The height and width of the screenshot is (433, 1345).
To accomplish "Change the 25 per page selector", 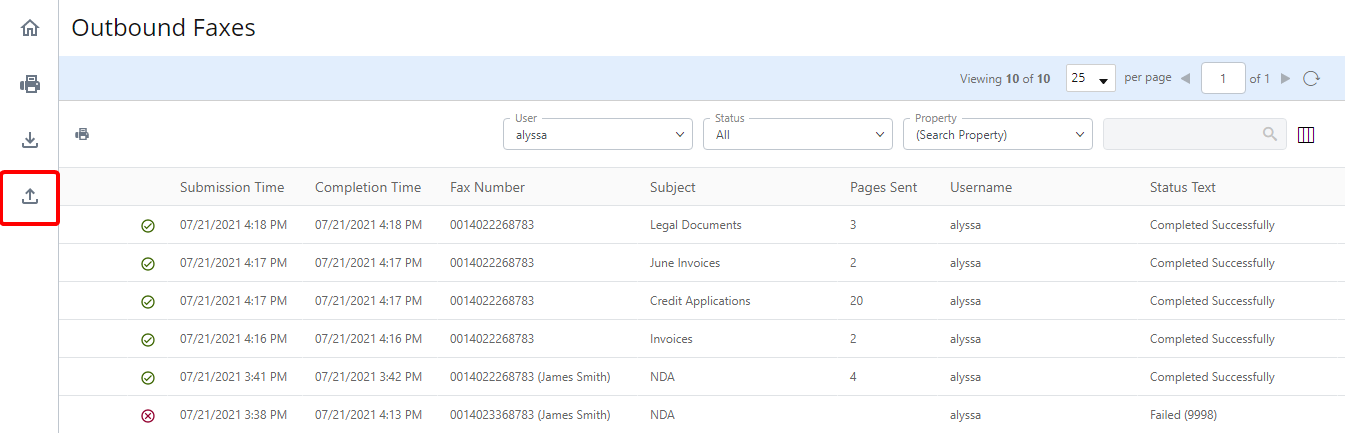I will click(1090, 78).
